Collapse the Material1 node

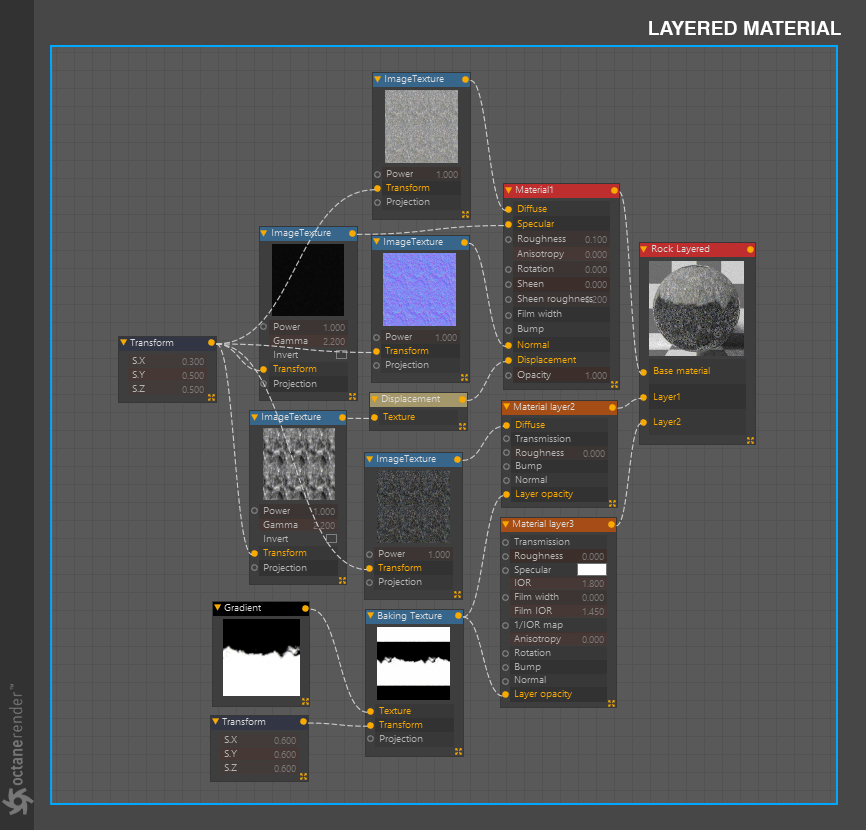509,190
